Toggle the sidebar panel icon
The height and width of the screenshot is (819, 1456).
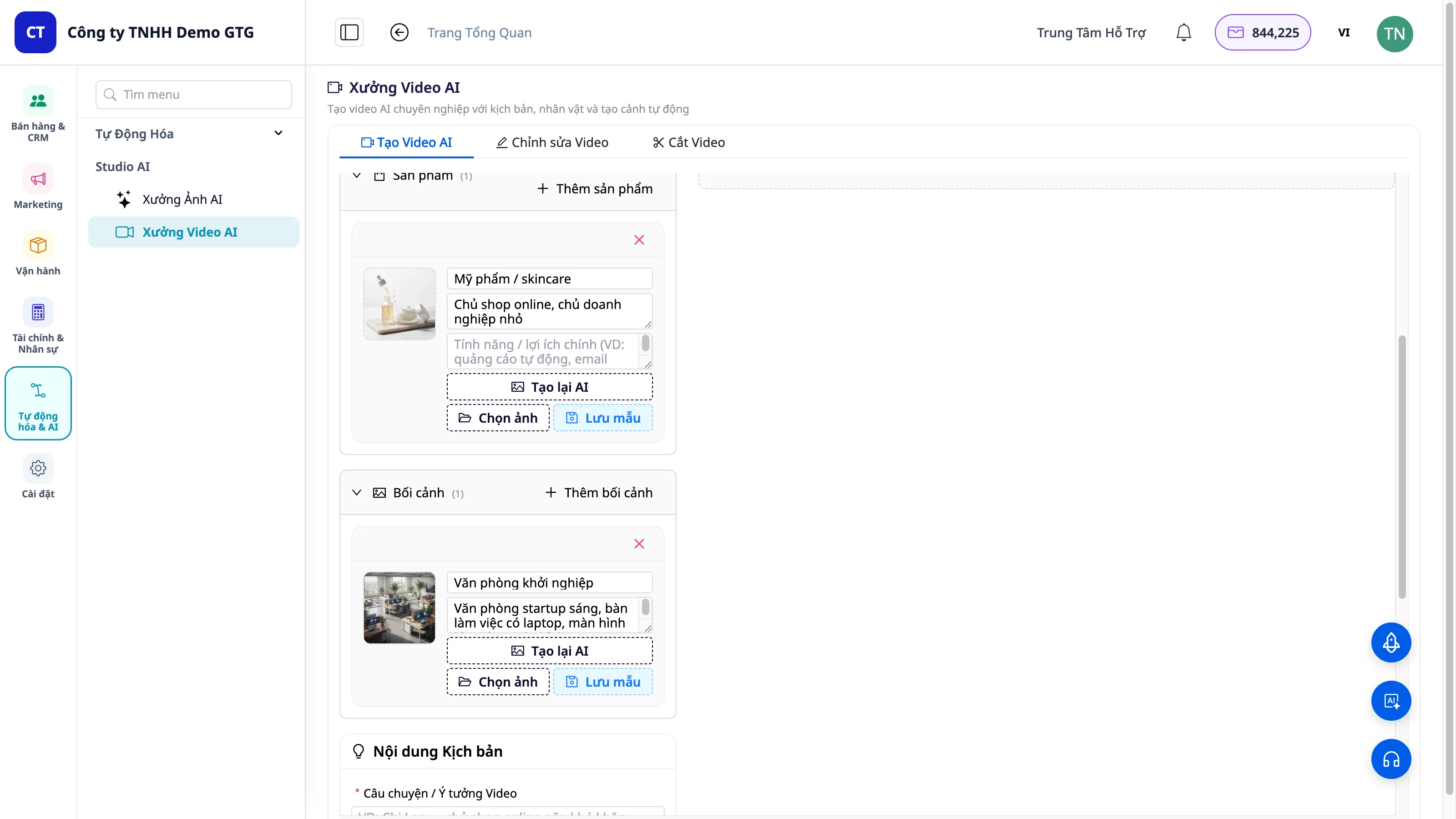click(349, 32)
